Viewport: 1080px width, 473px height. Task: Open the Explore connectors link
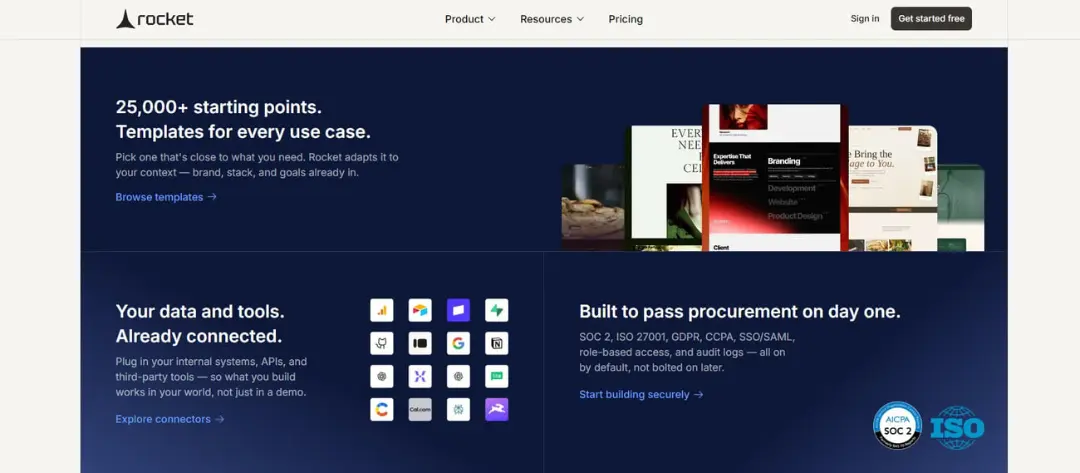point(169,419)
